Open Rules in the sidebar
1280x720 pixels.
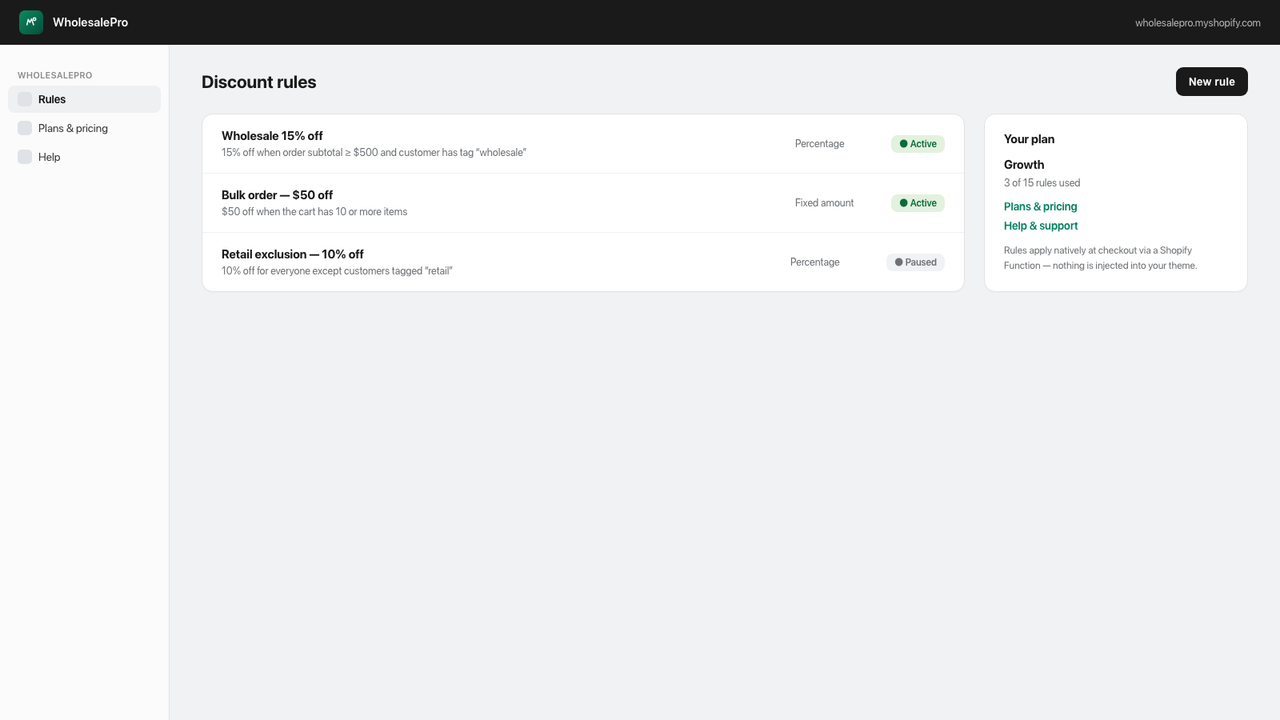pyautogui.click(x=84, y=99)
